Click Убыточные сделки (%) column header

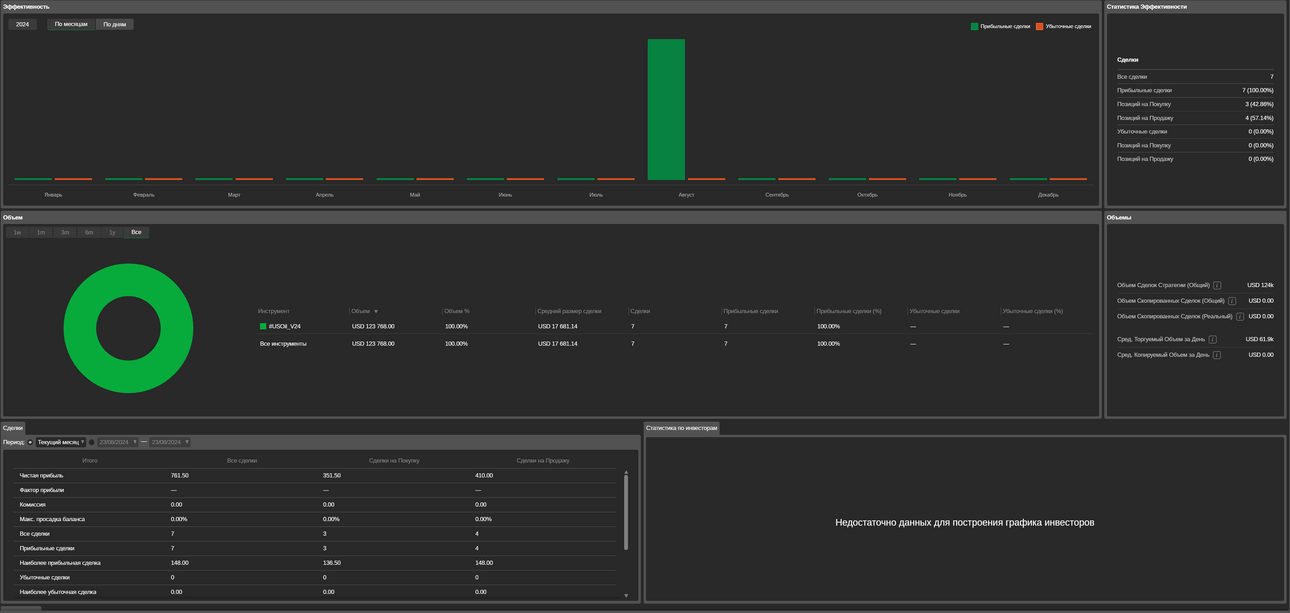click(x=1033, y=311)
